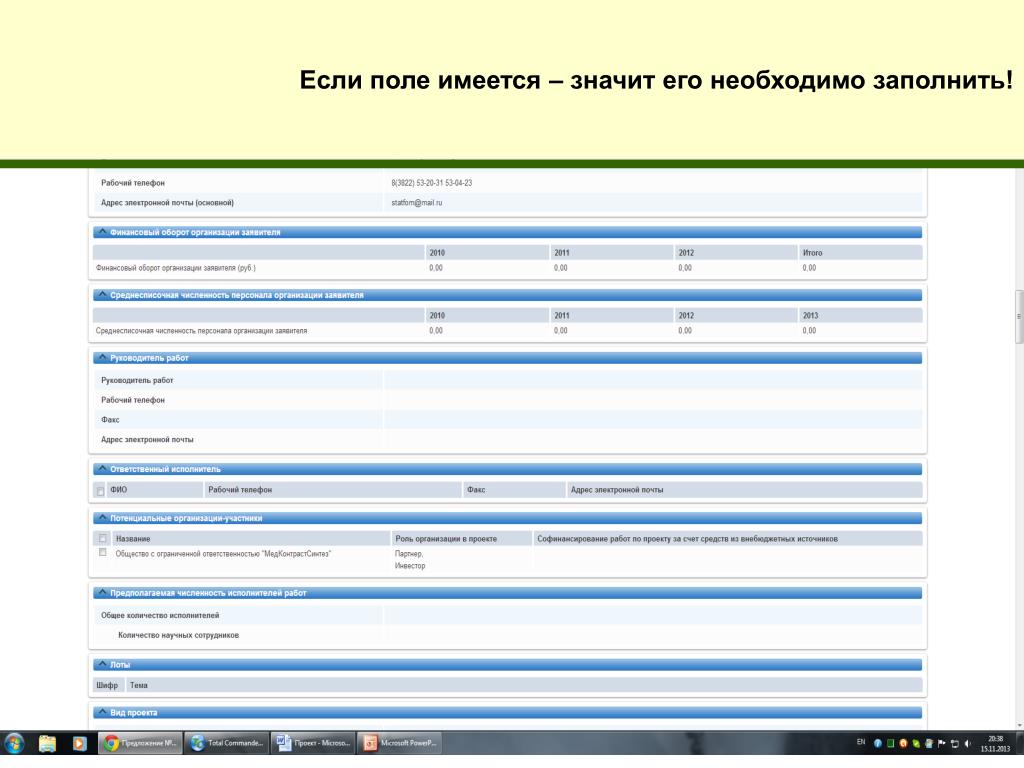The width and height of the screenshot is (1024, 768).
Task: Tick the select-all checkbox next to ФИО
Action: (x=101, y=491)
